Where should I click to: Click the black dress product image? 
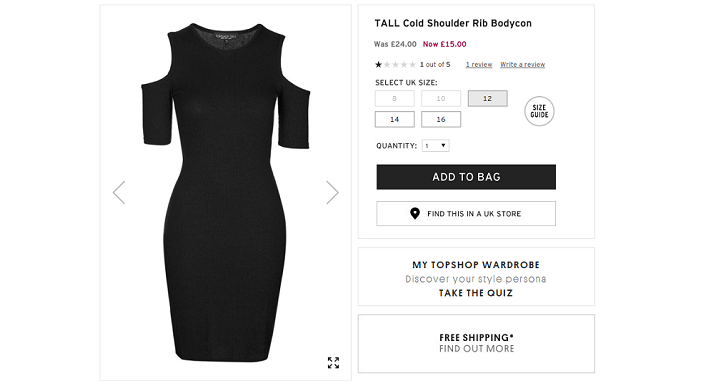226,193
